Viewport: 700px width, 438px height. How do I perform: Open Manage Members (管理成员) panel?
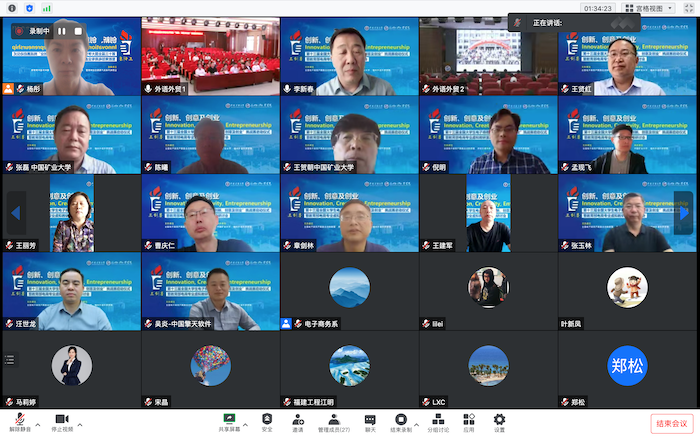coord(334,421)
